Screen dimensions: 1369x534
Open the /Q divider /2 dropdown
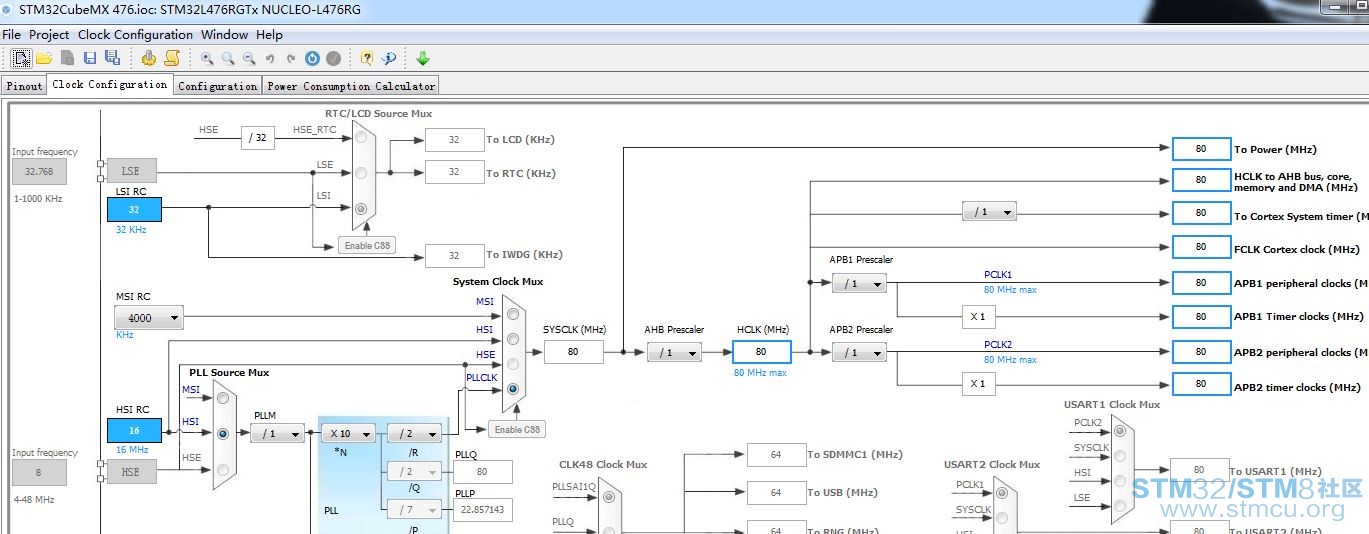(x=414, y=471)
